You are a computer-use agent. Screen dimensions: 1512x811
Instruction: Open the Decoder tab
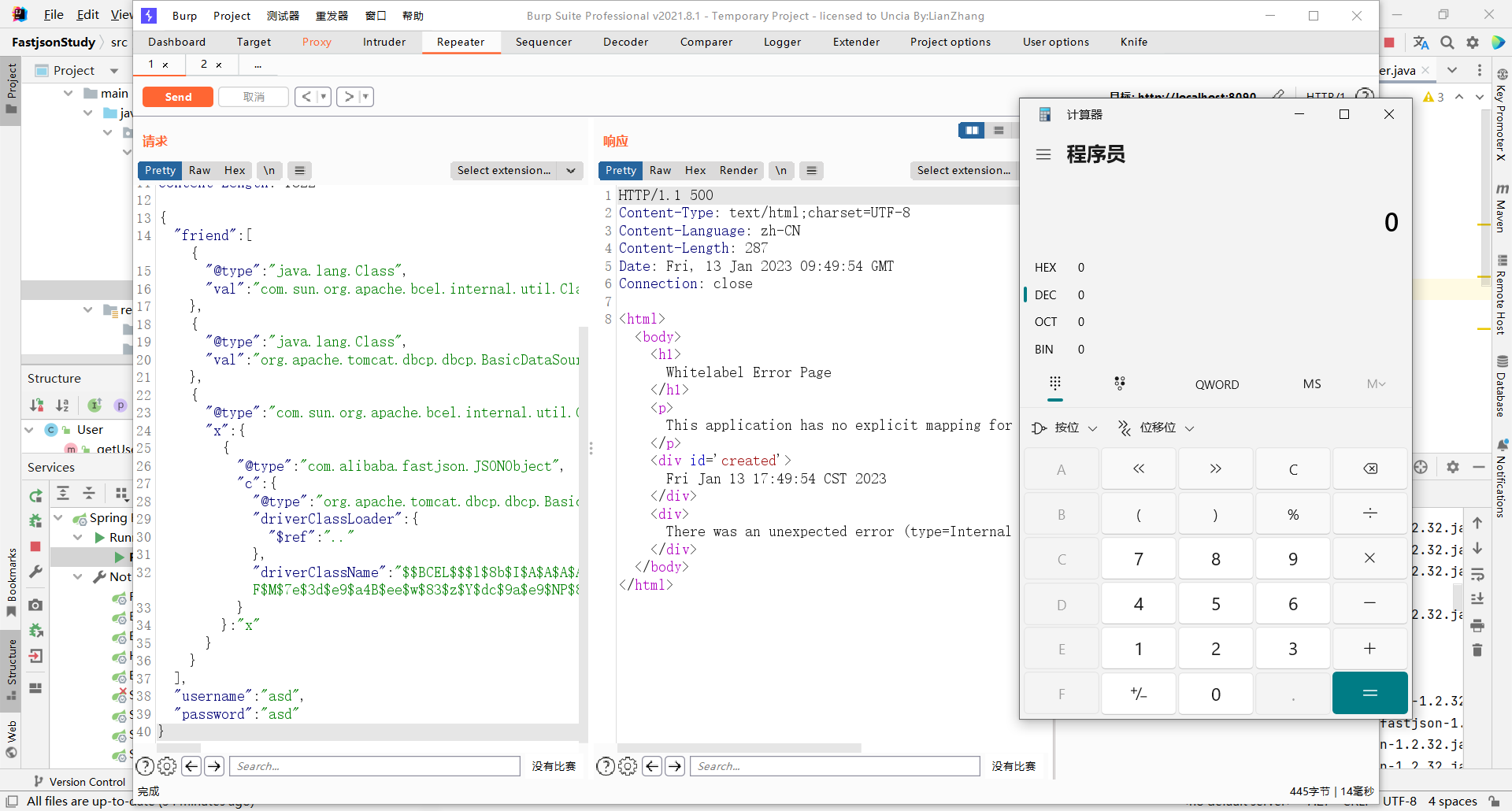pyautogui.click(x=625, y=42)
